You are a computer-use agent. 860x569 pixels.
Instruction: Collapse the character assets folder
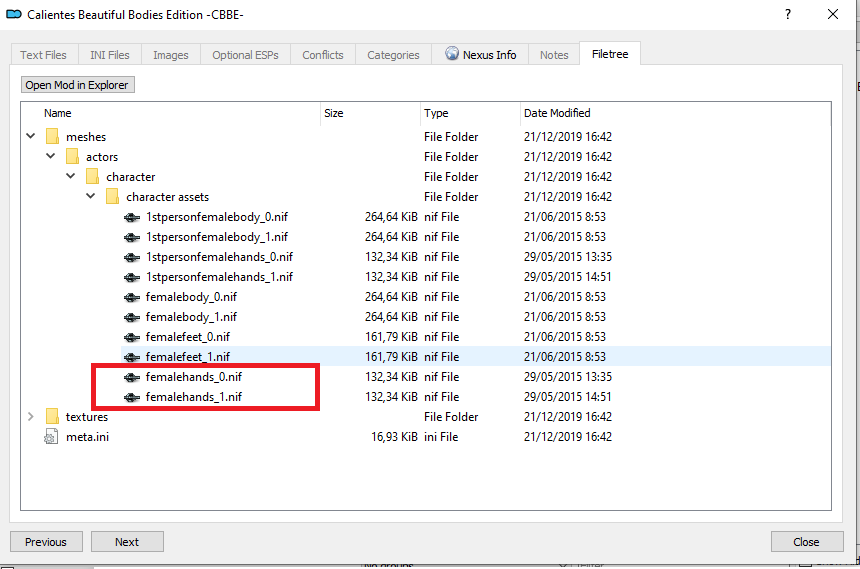pos(90,196)
